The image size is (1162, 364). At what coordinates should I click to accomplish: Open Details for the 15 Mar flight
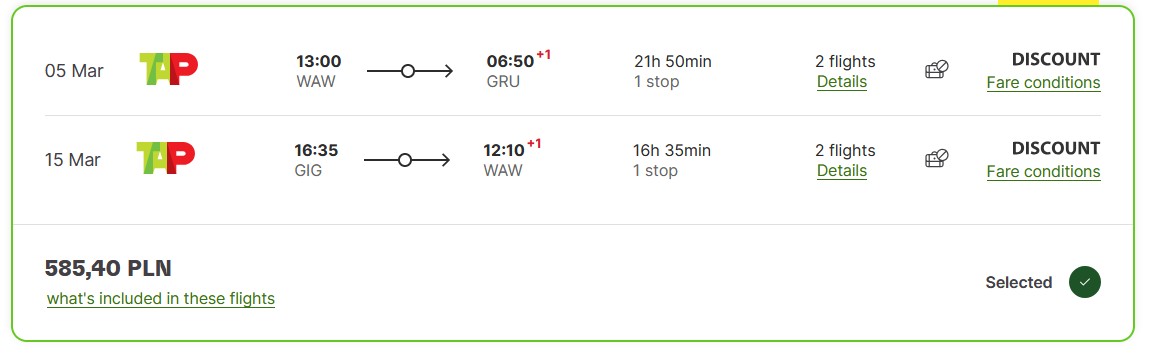tap(842, 171)
